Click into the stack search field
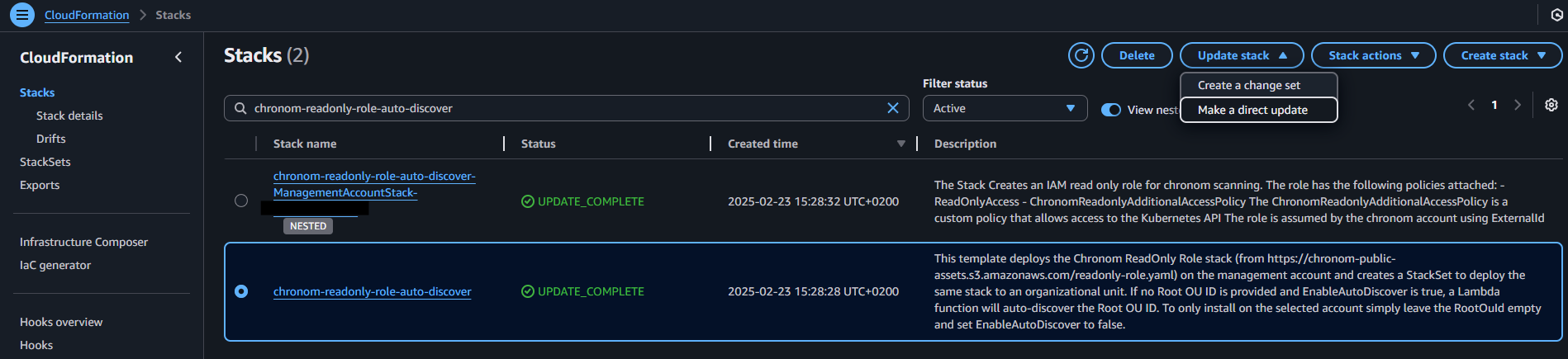 (562, 108)
